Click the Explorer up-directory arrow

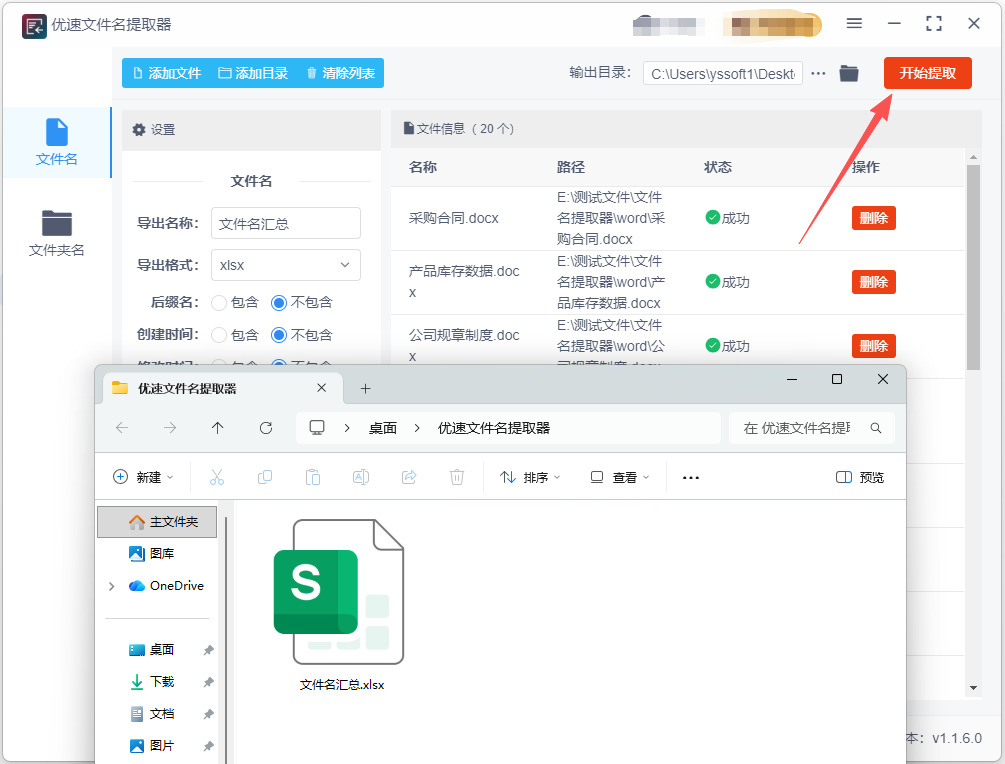pyautogui.click(x=217, y=428)
